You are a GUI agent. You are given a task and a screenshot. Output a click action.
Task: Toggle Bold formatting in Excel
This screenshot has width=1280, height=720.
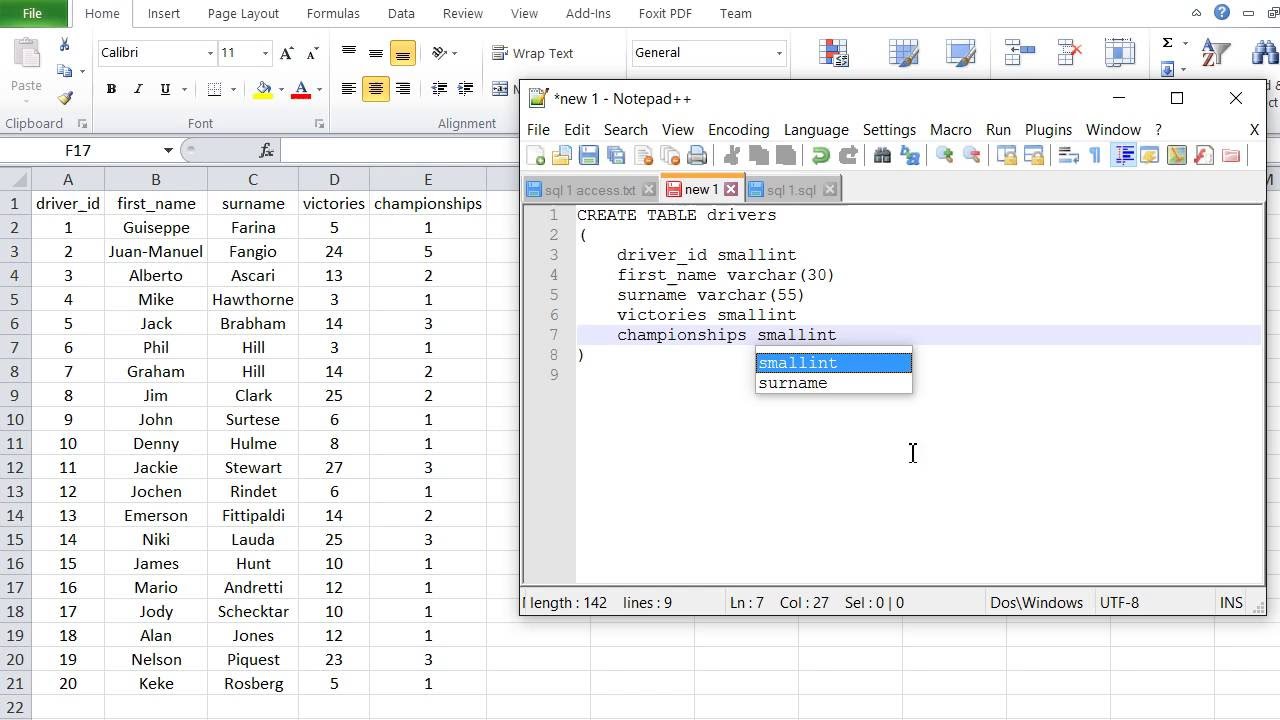point(111,89)
